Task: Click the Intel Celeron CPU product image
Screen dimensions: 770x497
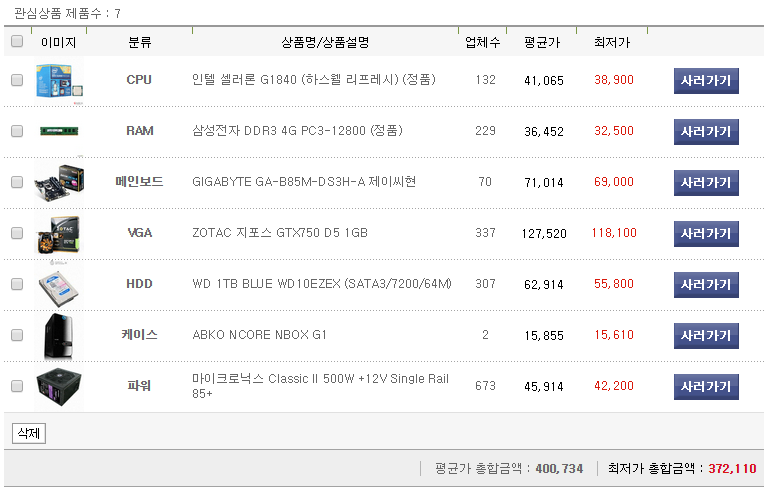Action: [58, 81]
